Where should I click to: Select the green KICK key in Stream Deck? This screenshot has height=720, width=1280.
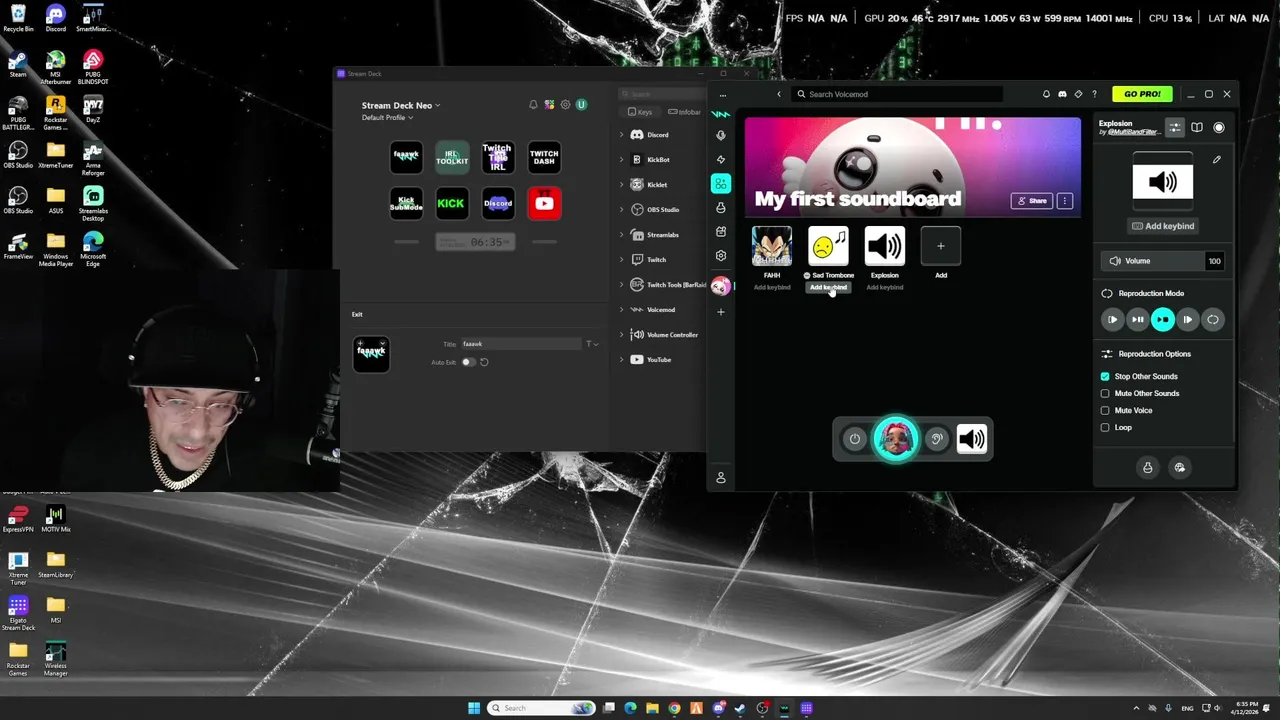coord(451,203)
